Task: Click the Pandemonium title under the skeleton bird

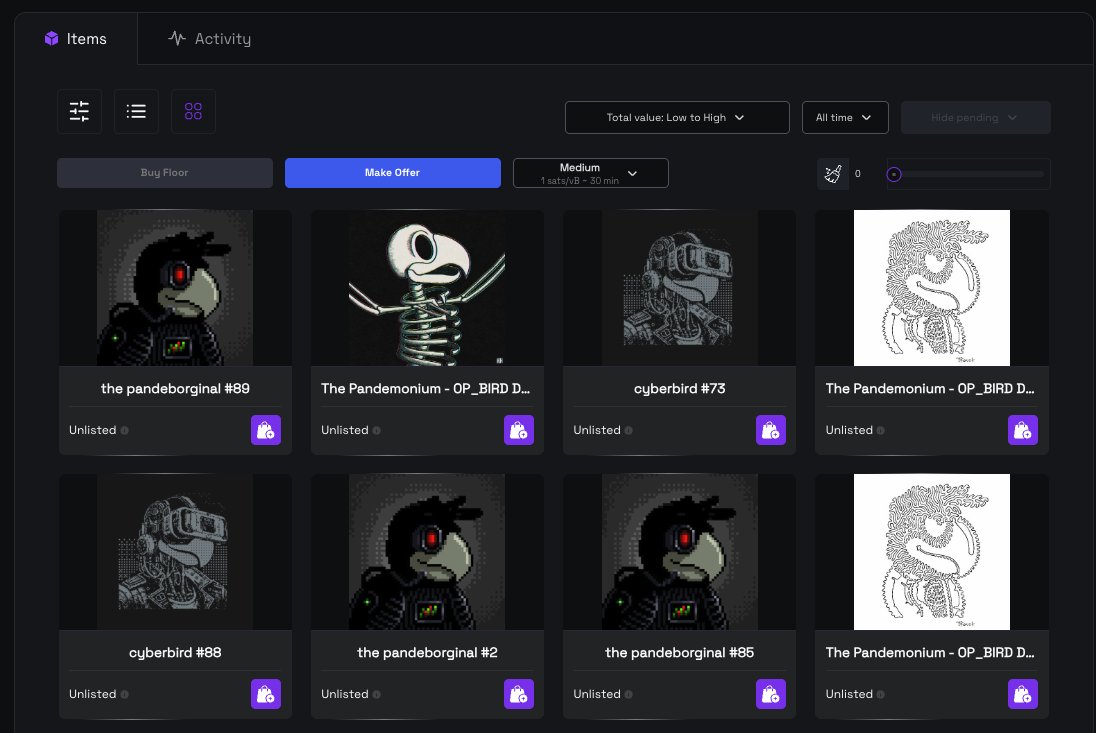Action: point(426,389)
